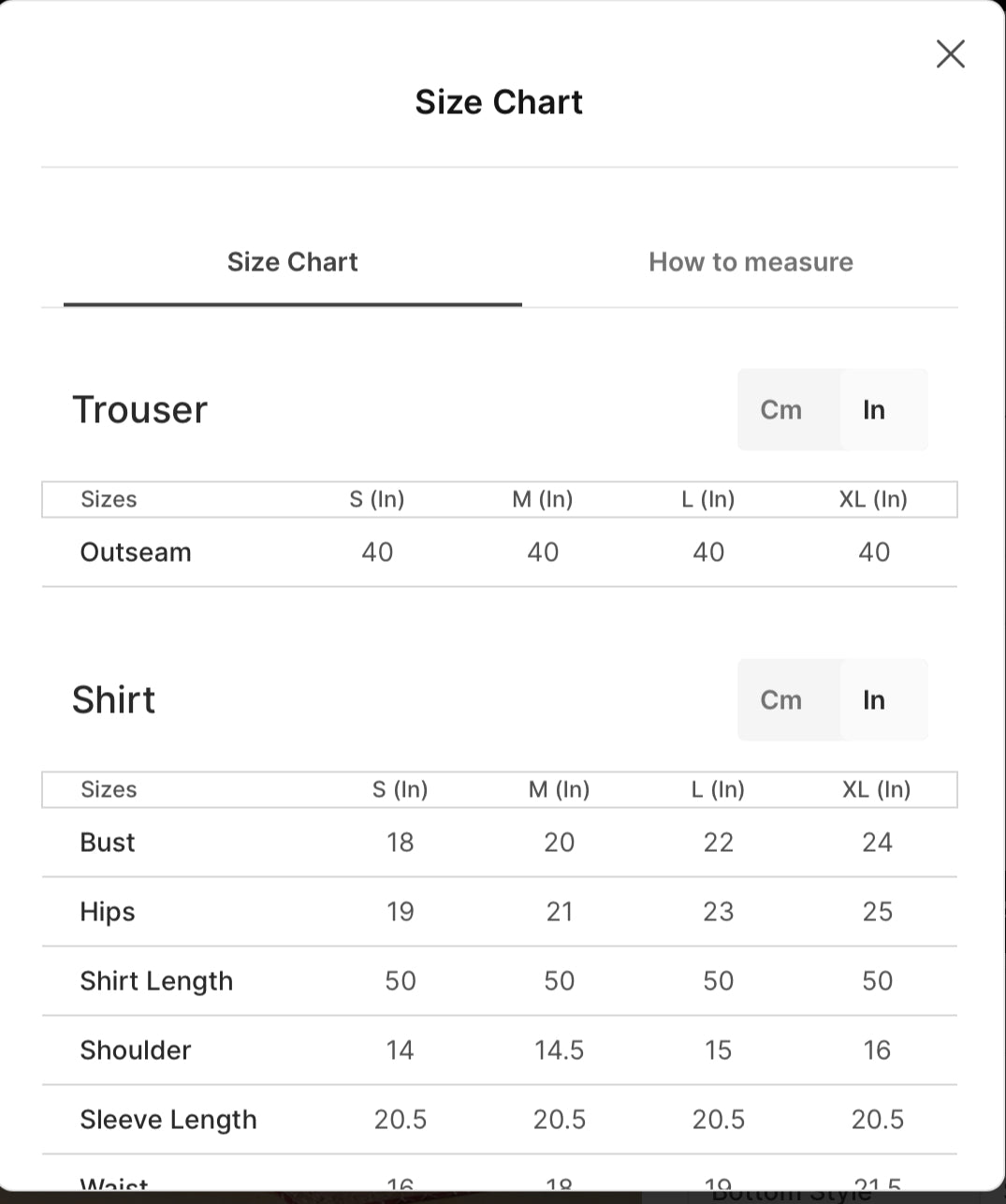The width and height of the screenshot is (1006, 1204).
Task: Select In units for Trouser
Action: tap(874, 409)
